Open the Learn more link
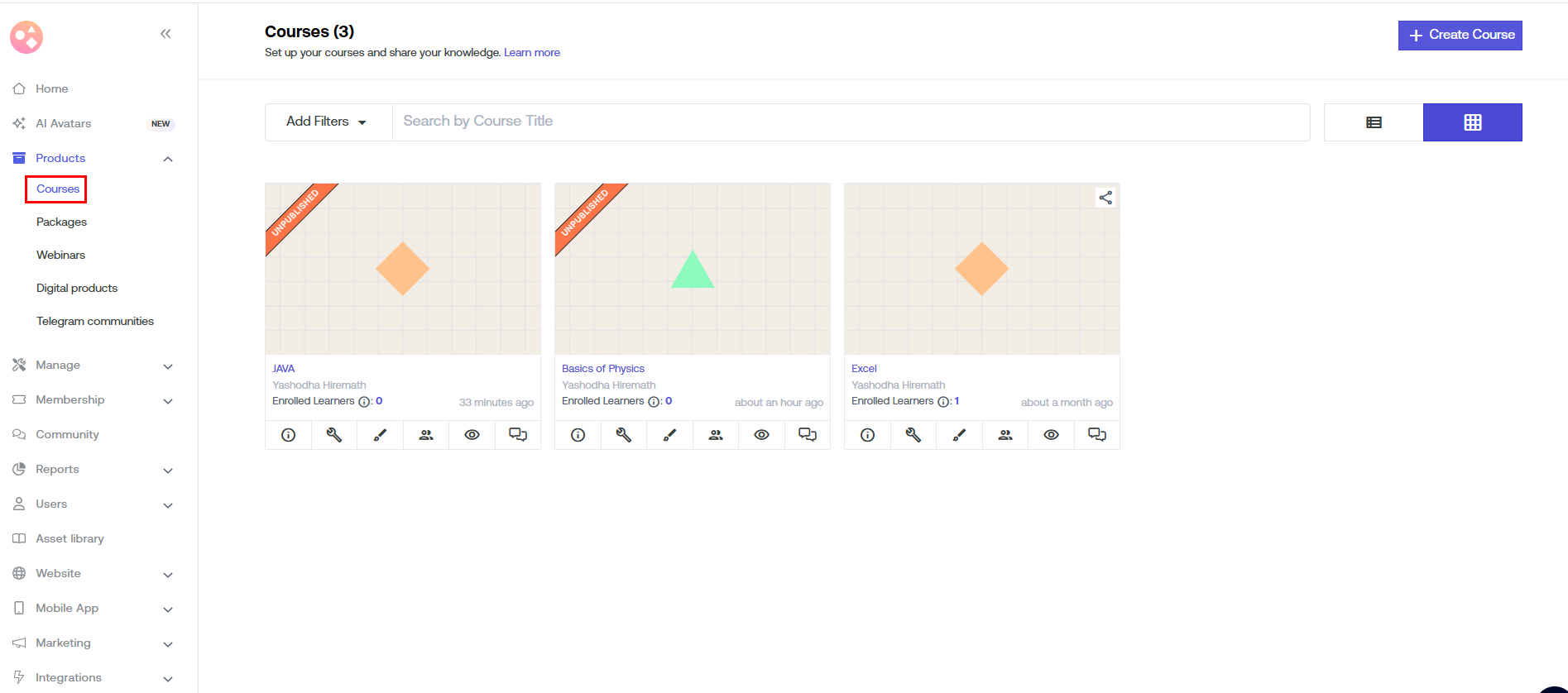Viewport: 1568px width, 693px height. [x=531, y=52]
